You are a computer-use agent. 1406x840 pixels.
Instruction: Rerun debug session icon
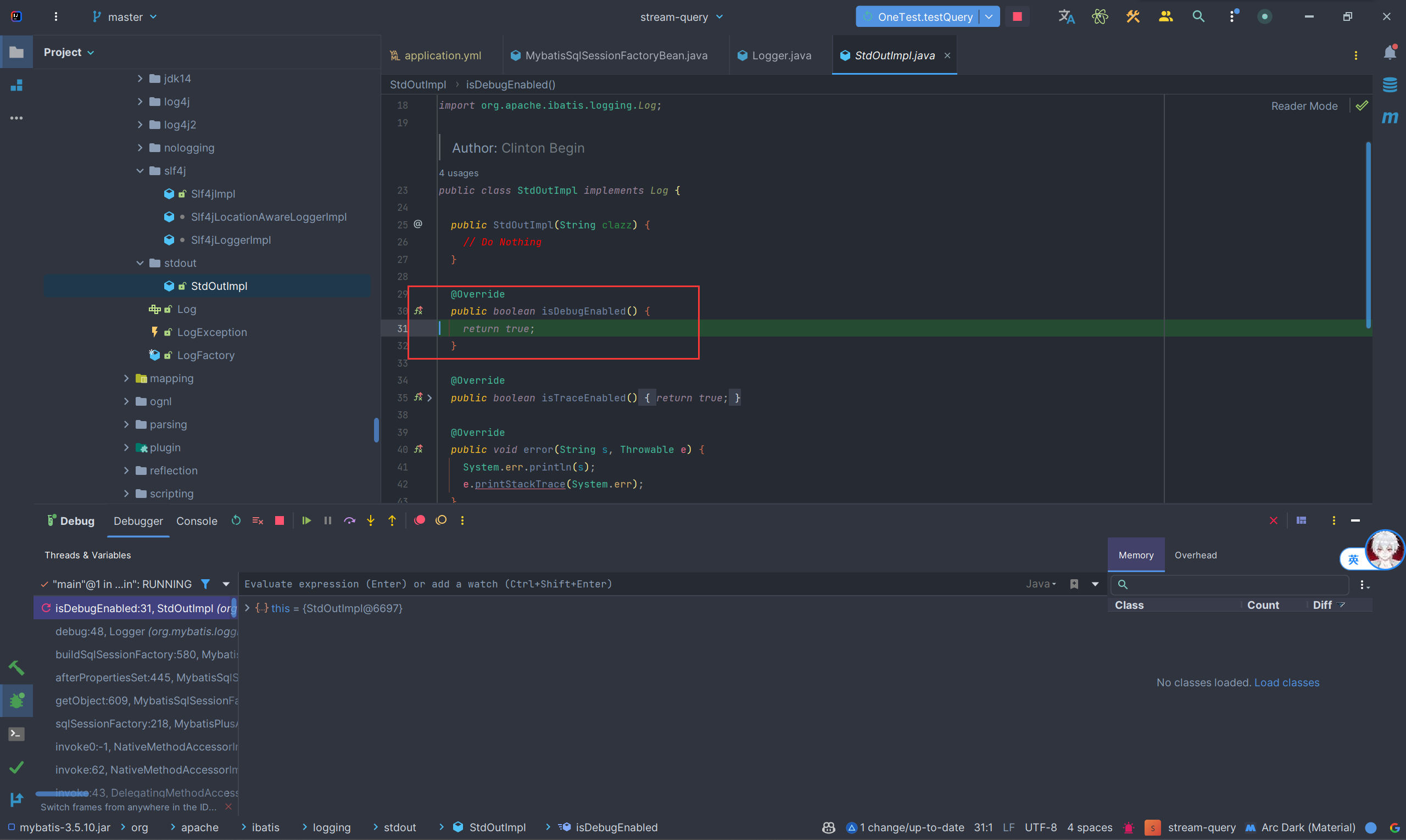pos(236,521)
